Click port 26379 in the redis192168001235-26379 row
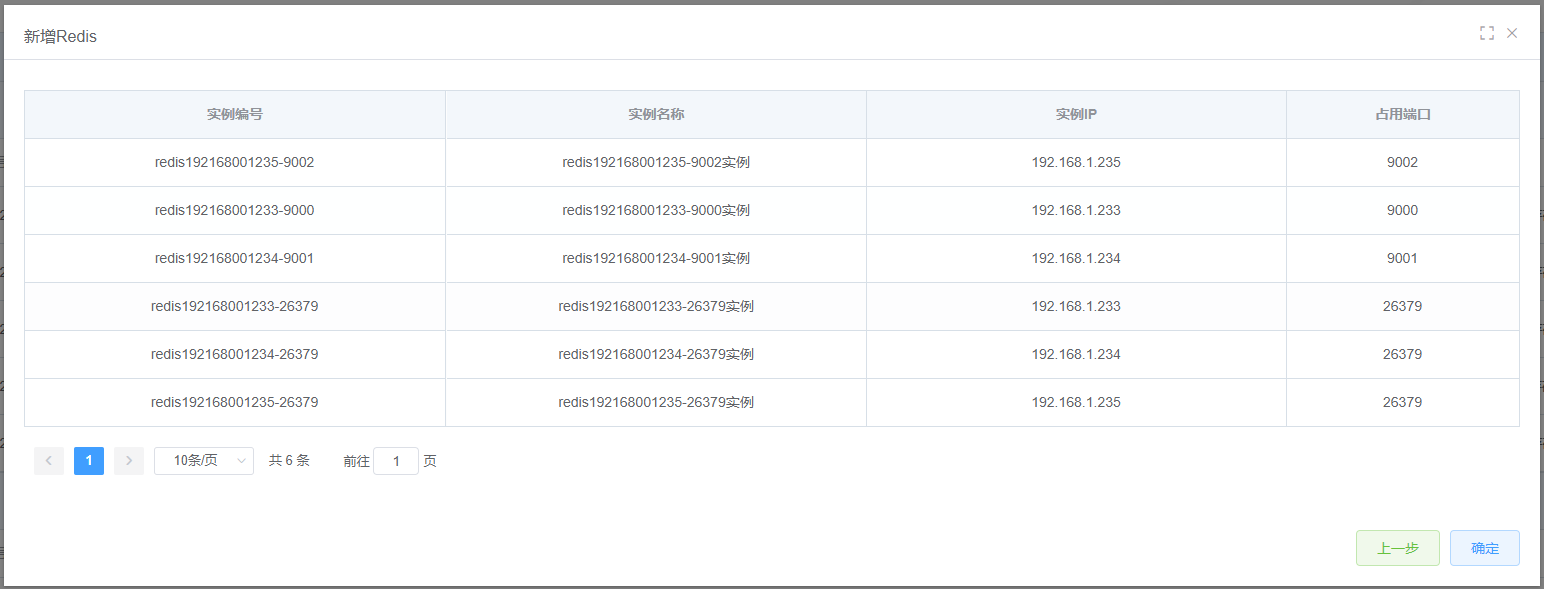The width and height of the screenshot is (1544, 589). (x=1403, y=402)
